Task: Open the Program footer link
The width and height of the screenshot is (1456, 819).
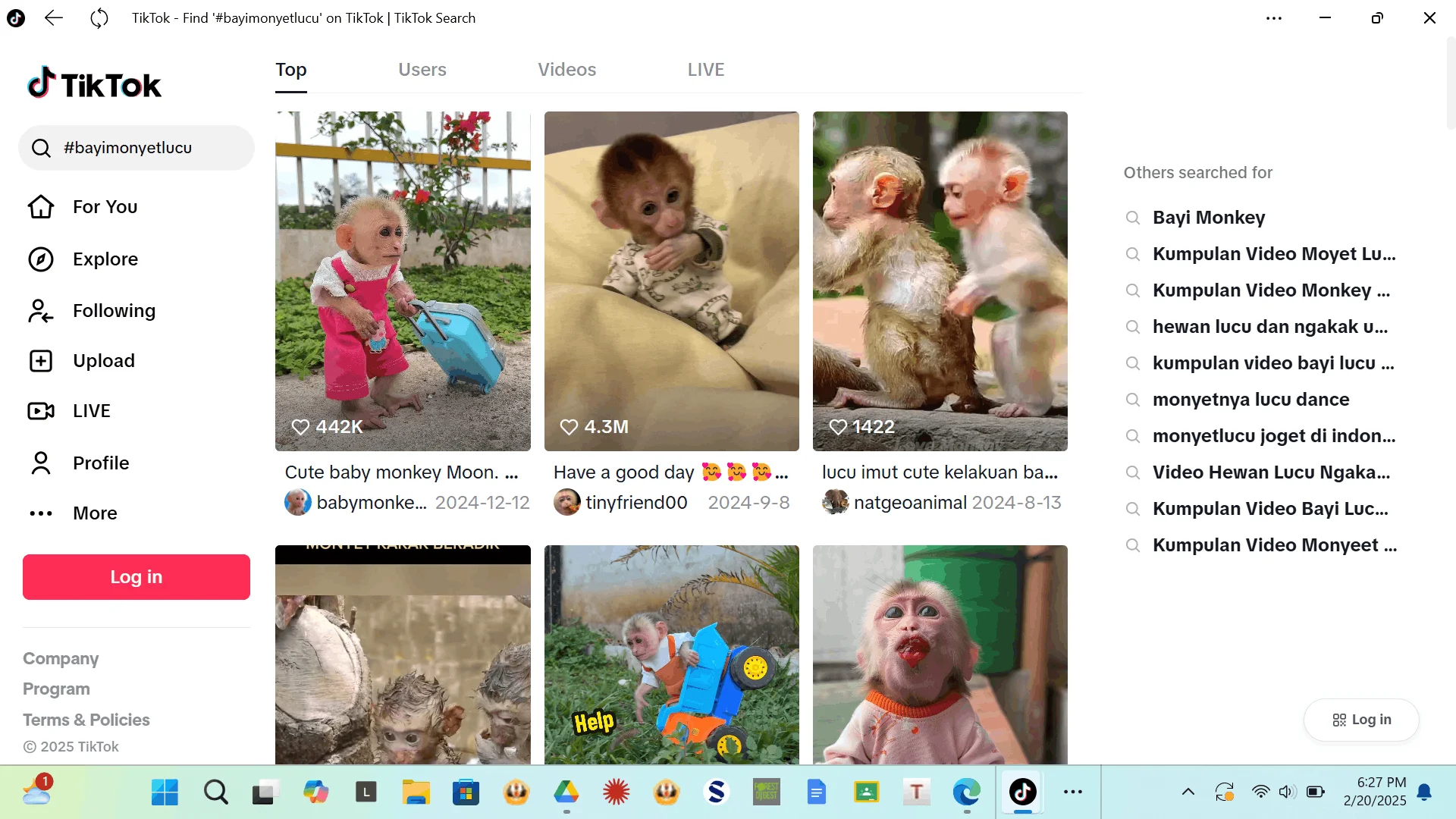Action: point(56,689)
